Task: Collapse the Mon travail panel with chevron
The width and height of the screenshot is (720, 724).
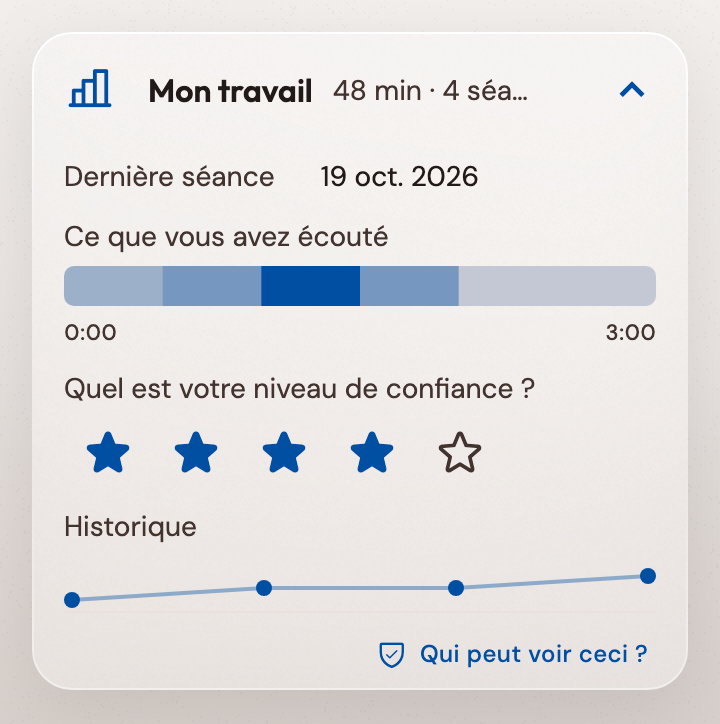Action: [x=631, y=90]
